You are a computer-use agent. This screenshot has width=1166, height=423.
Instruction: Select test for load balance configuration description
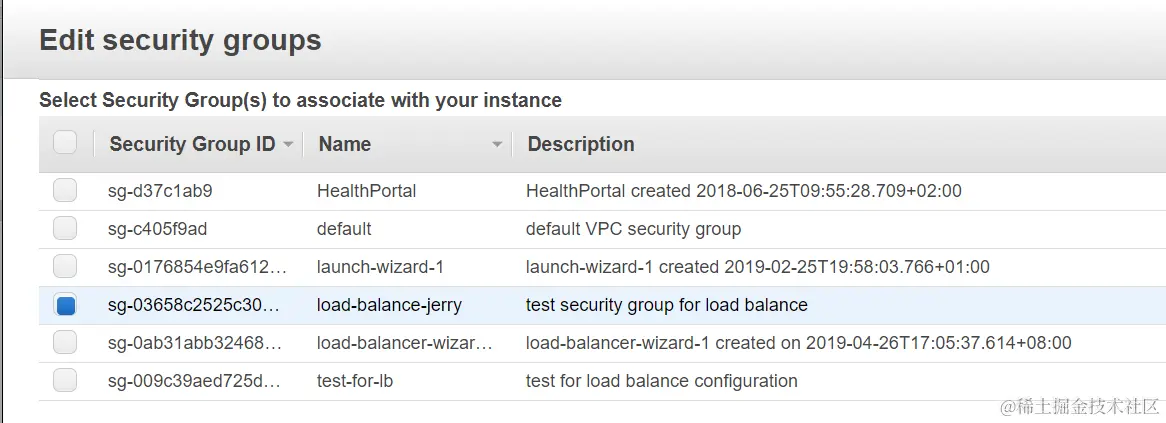tap(661, 381)
